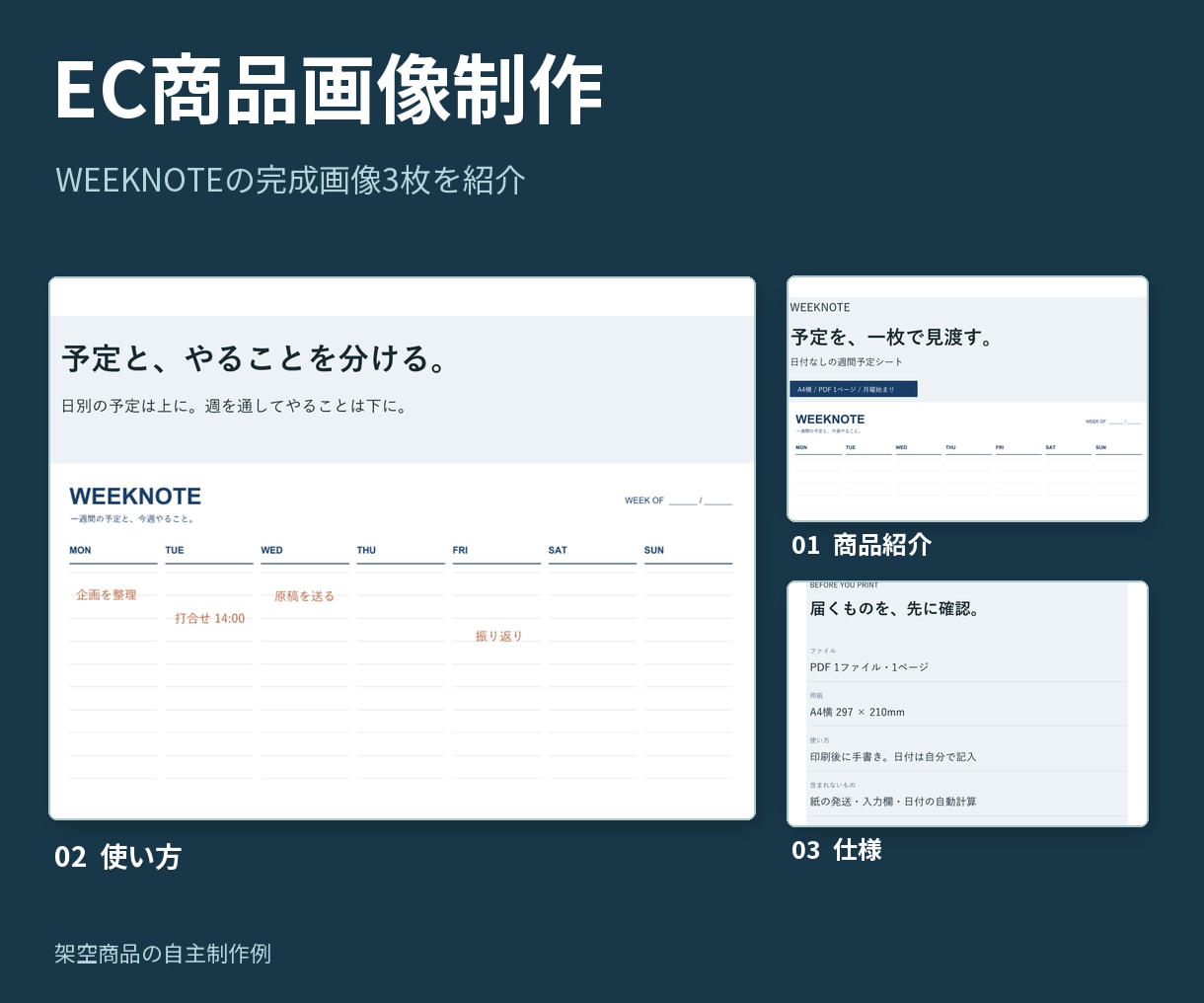1204x1003 pixels.
Task: Select the handwritten entry 企画を整理
Action: pyautogui.click(x=107, y=595)
